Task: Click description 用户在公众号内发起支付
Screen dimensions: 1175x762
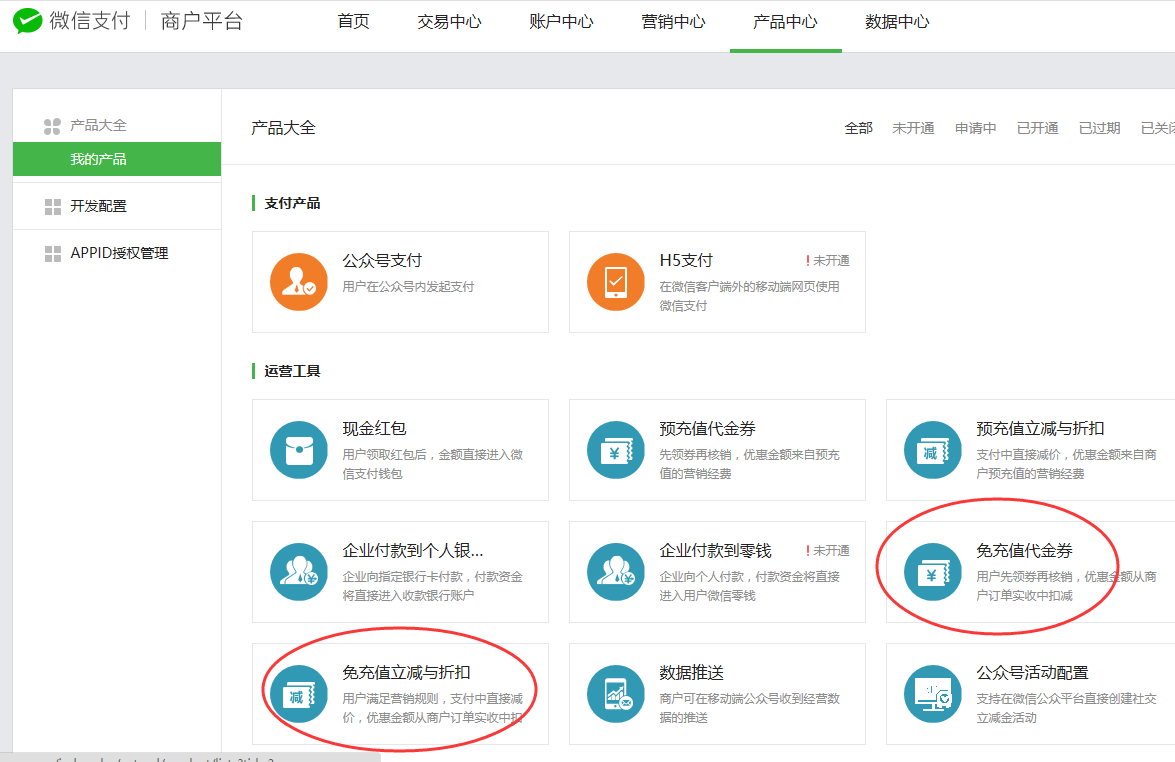Action: (x=408, y=287)
